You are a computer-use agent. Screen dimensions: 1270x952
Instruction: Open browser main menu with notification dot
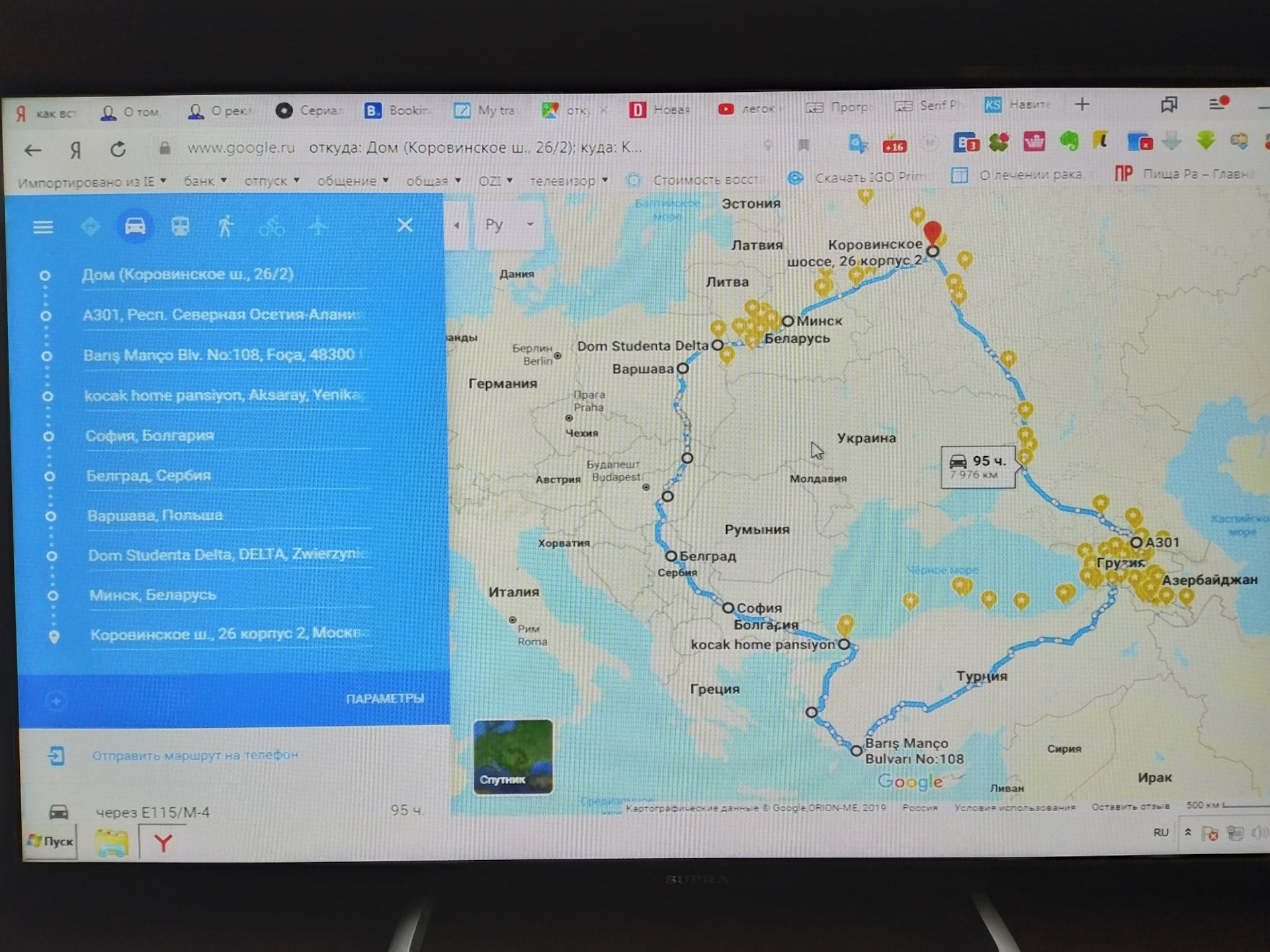click(x=1218, y=103)
